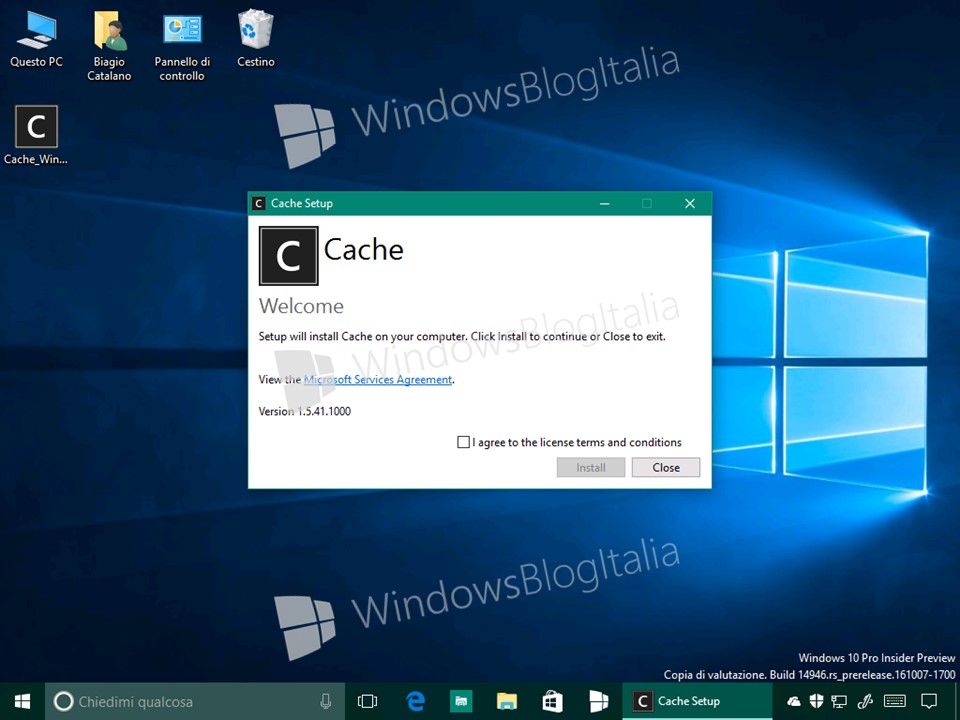This screenshot has height=720, width=960.
Task: Launch Microsoft Edge from the taskbar
Action: click(x=415, y=702)
